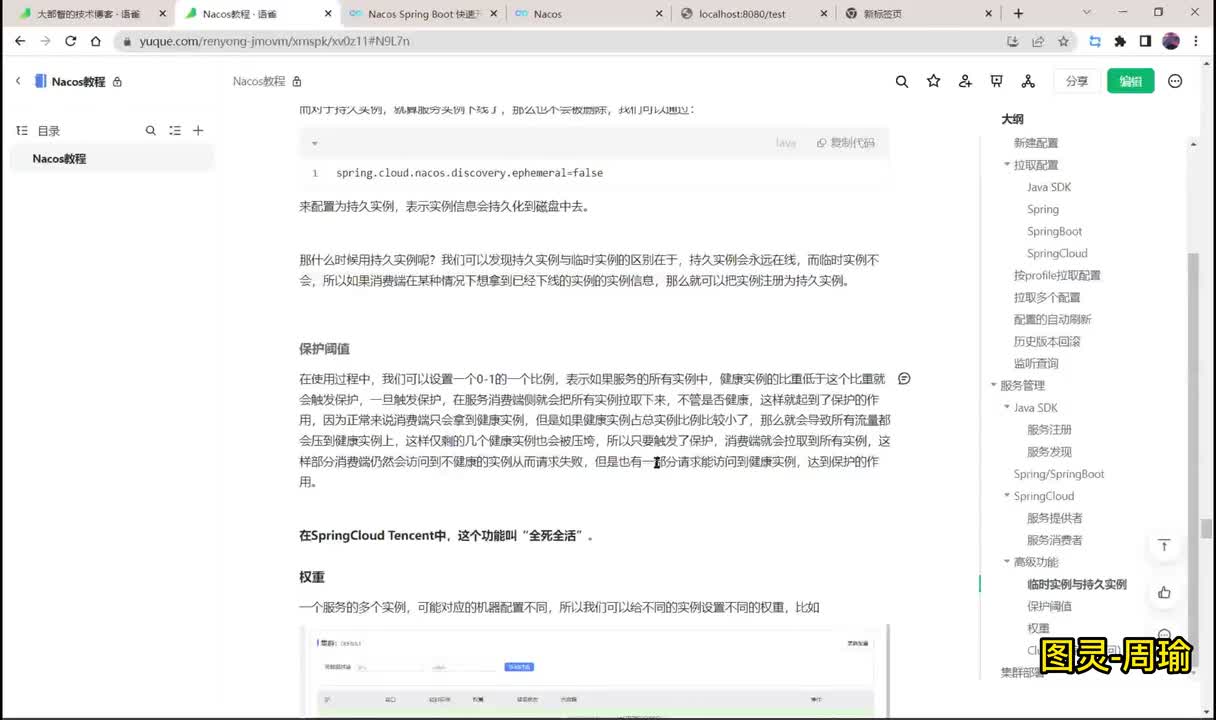
Task: Jump back to top of document
Action: coord(1164,545)
